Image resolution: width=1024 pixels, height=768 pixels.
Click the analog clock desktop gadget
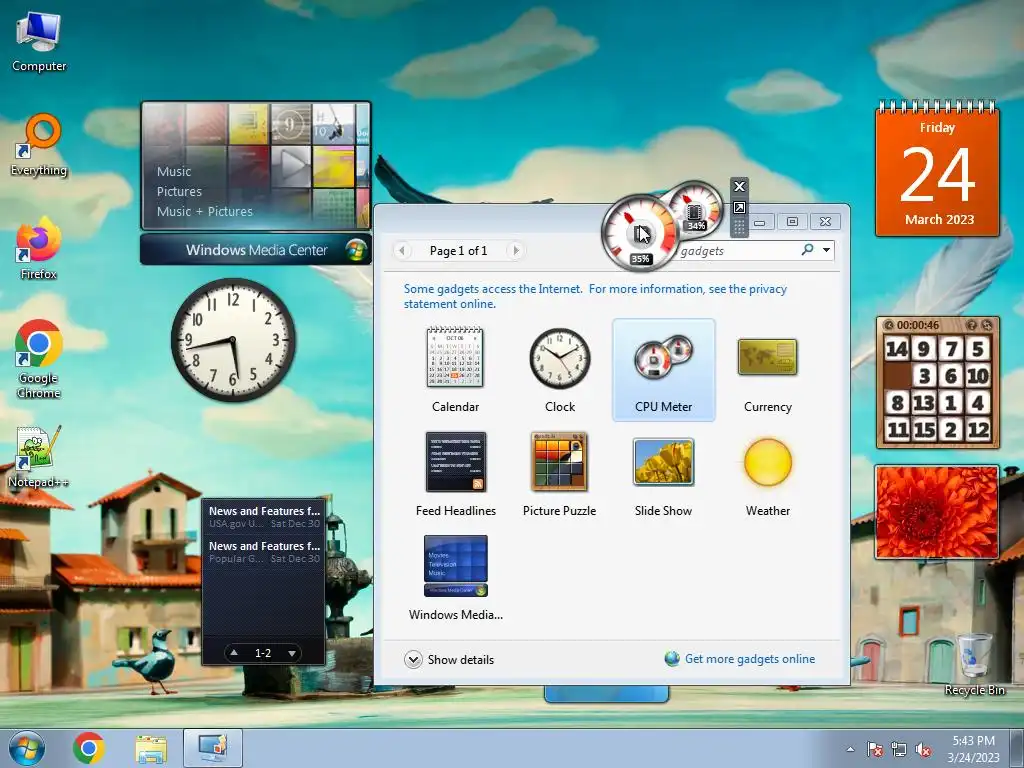[233, 340]
